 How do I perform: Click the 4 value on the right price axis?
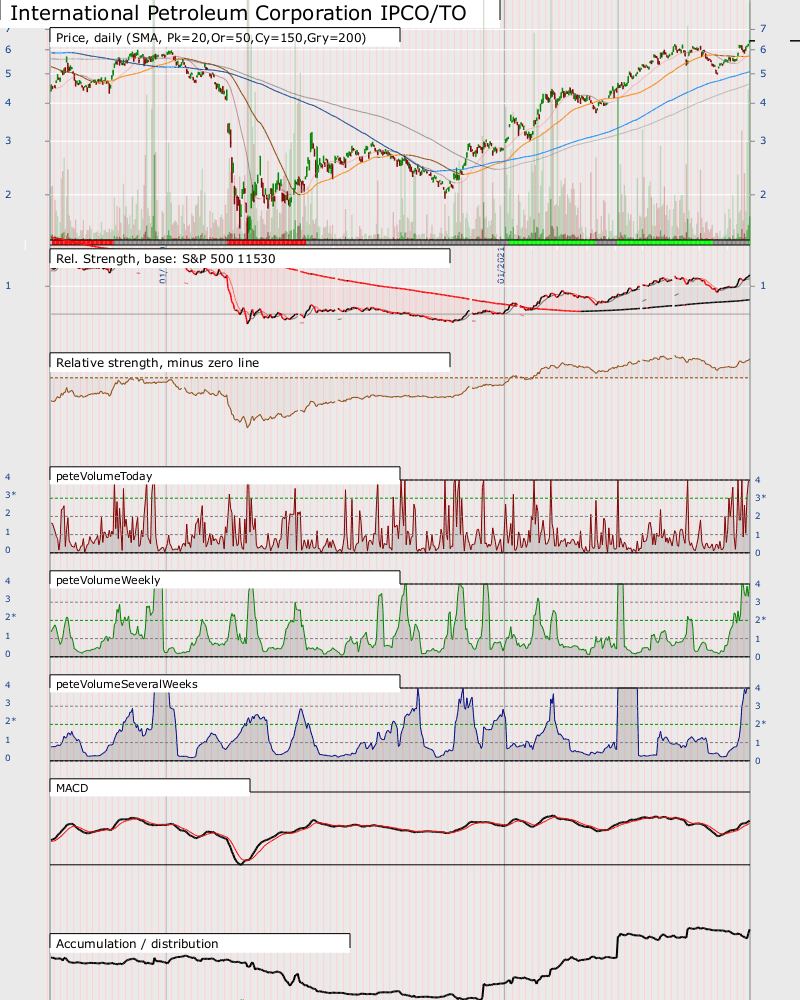763,102
